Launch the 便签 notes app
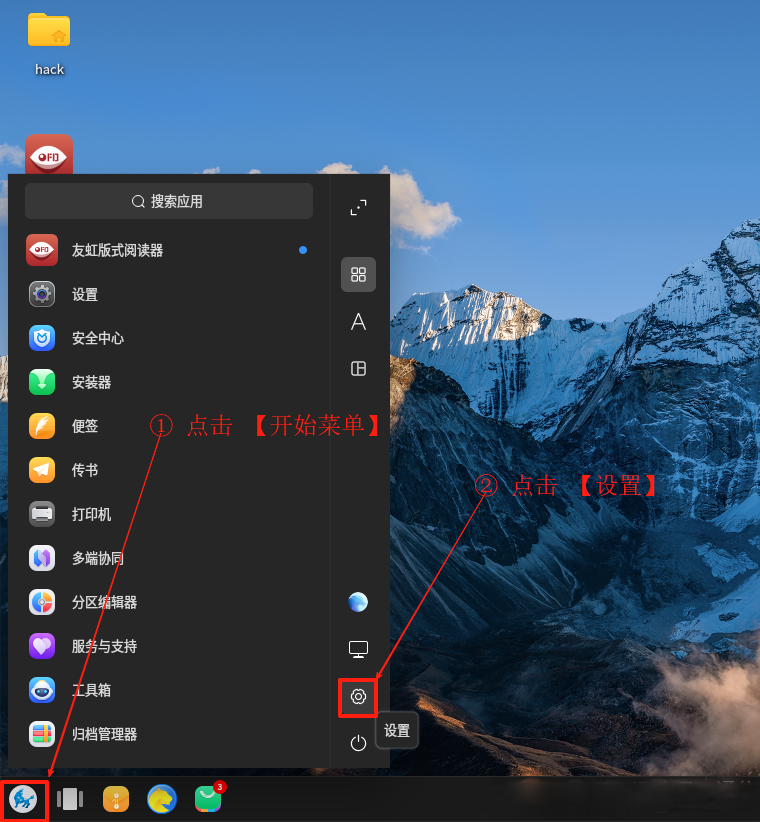The image size is (760, 822). [x=84, y=426]
